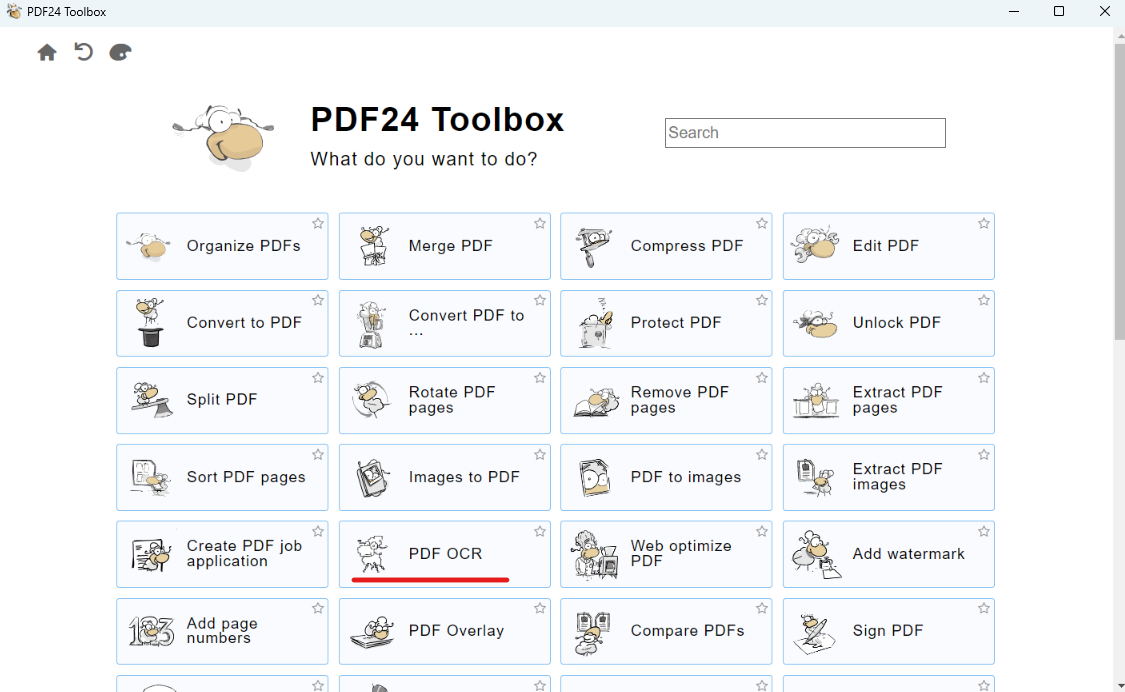Open the Web optimize PDF label
This screenshot has width=1125, height=692.
click(681, 553)
